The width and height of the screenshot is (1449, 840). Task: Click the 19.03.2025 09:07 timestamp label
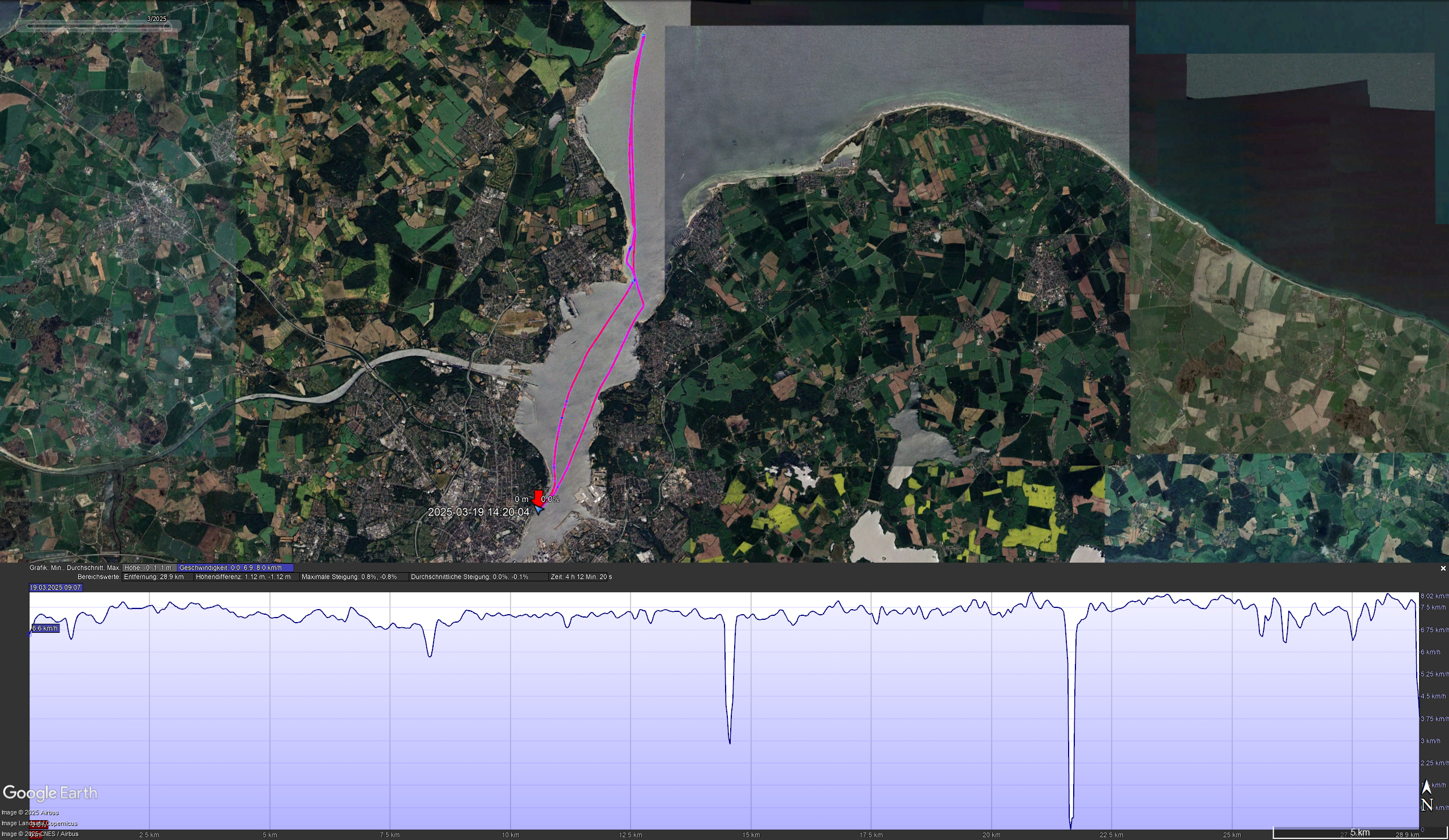(56, 588)
